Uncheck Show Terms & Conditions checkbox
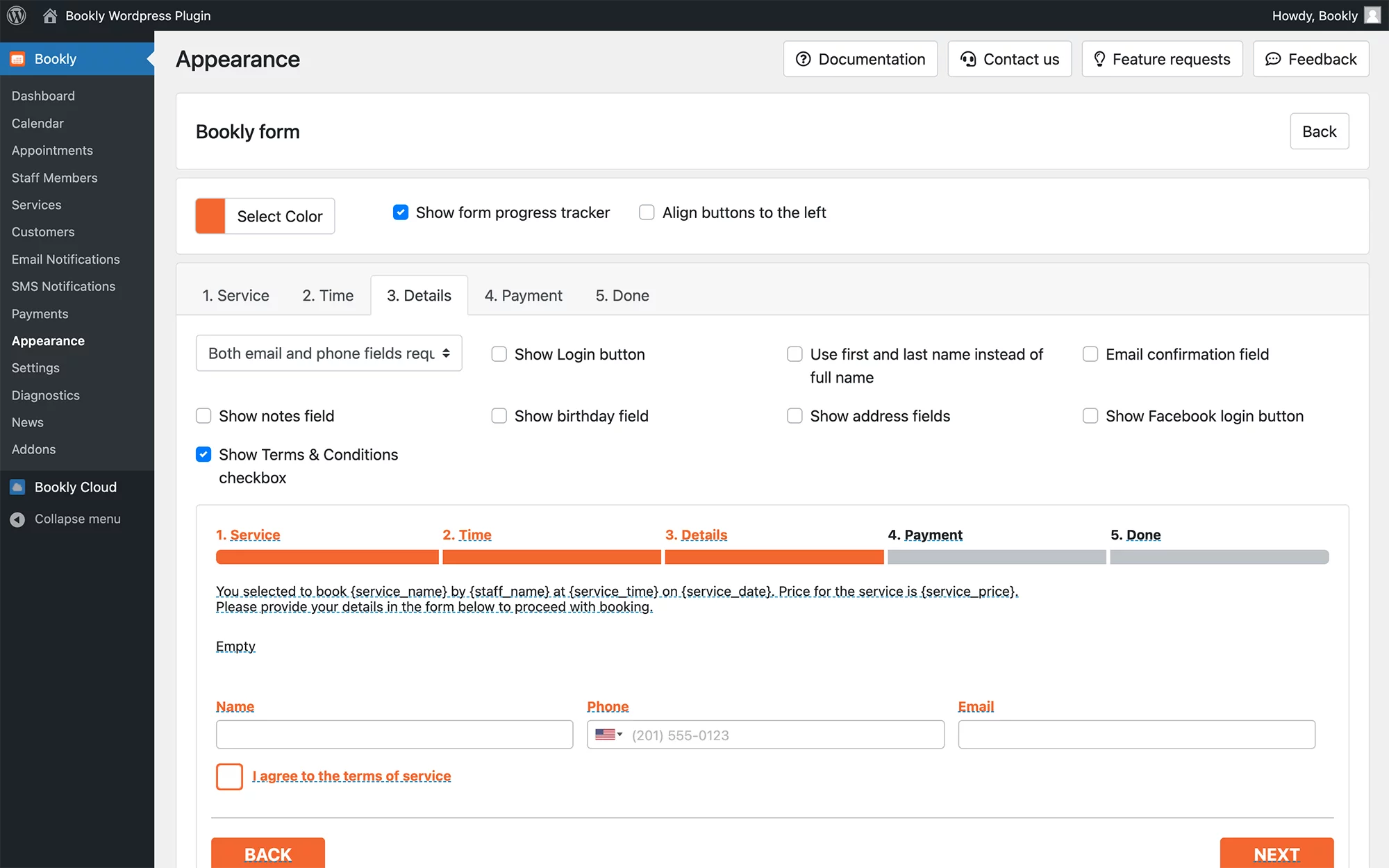This screenshot has width=1389, height=868. click(203, 454)
